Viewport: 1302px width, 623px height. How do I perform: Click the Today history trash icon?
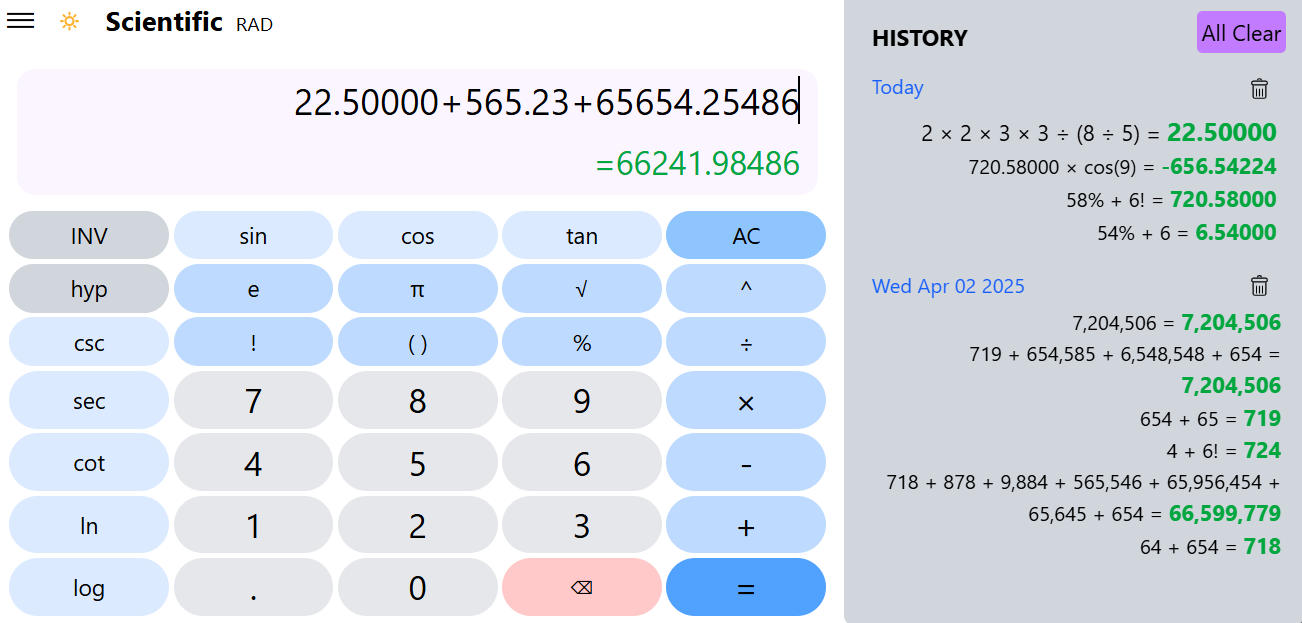pos(1259,89)
